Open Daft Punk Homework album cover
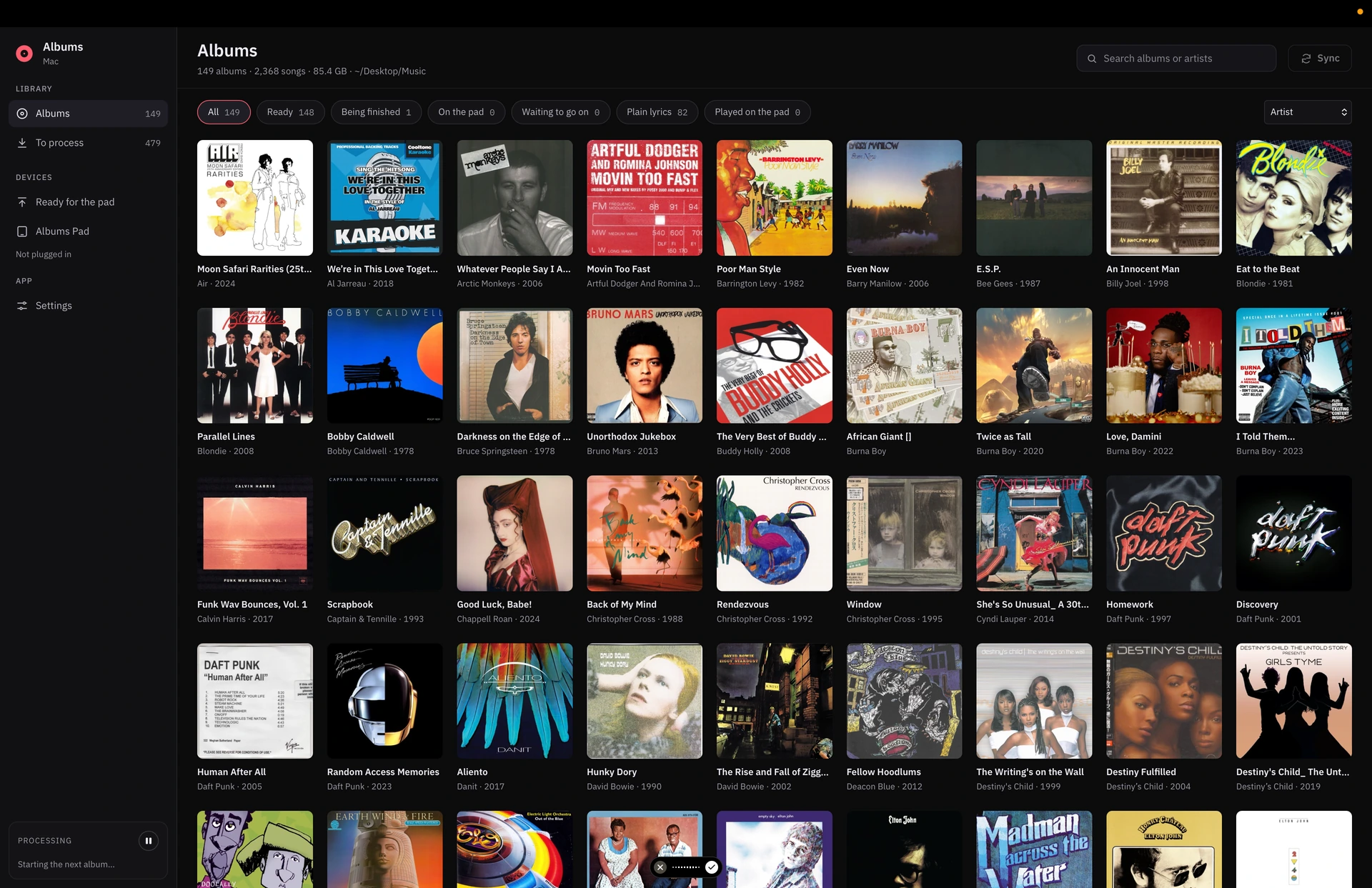 pyautogui.click(x=1164, y=534)
